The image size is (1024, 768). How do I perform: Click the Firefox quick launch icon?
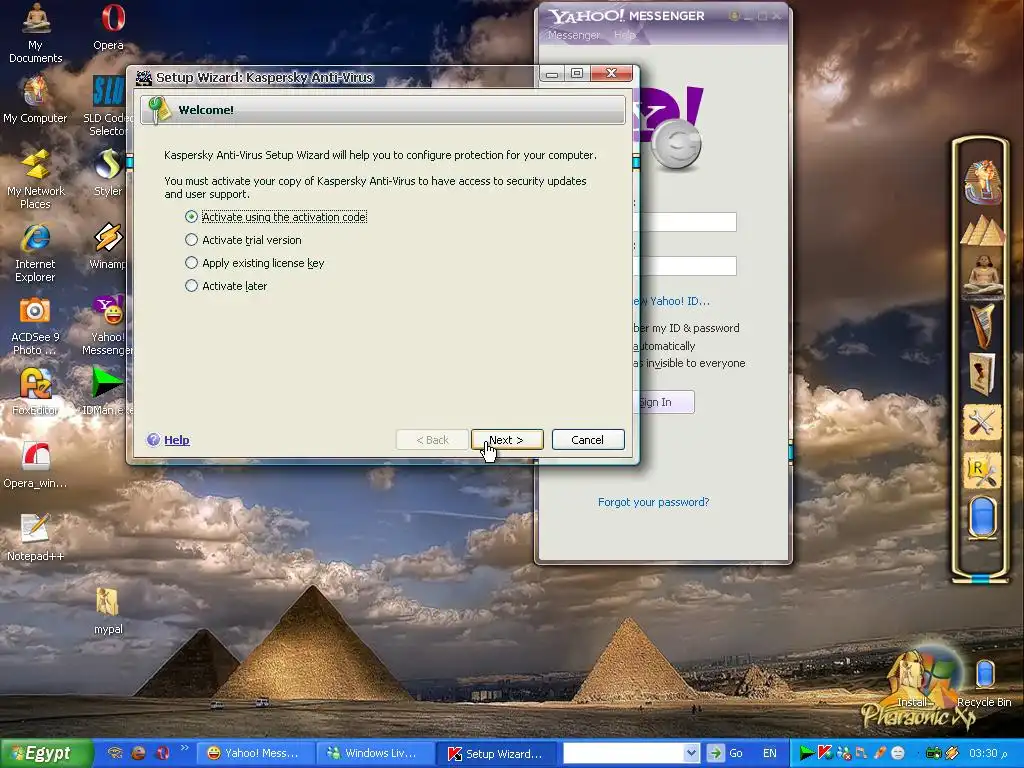138,753
